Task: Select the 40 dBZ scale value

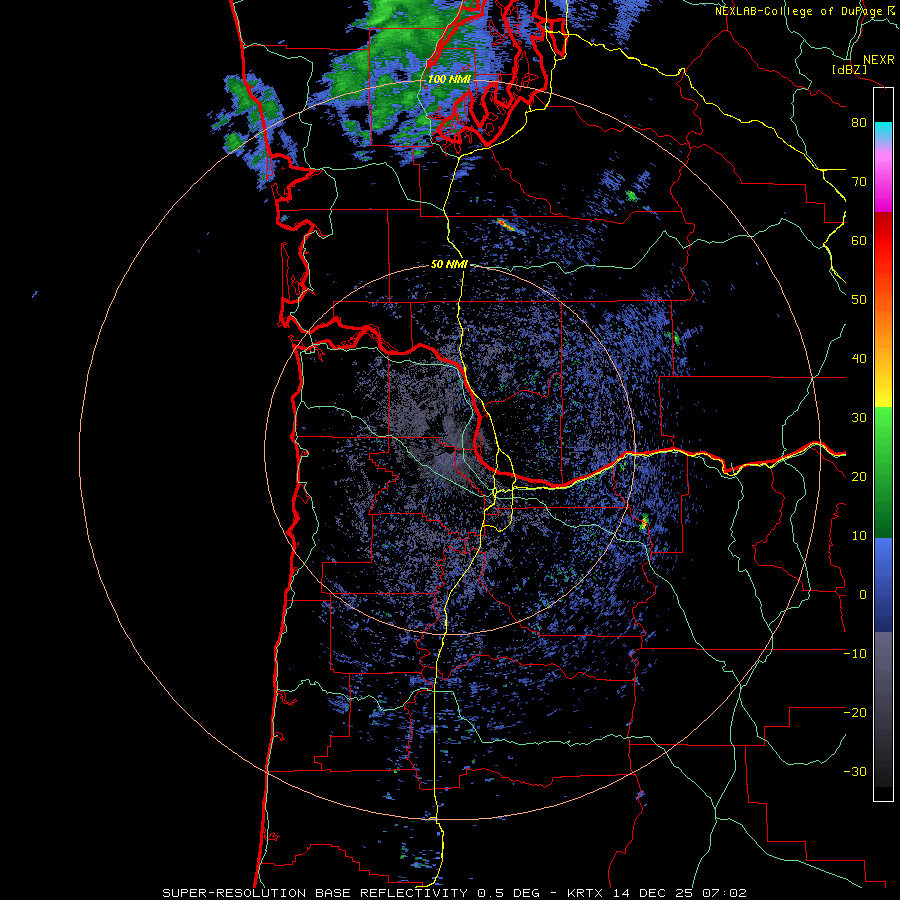Action: 859,359
